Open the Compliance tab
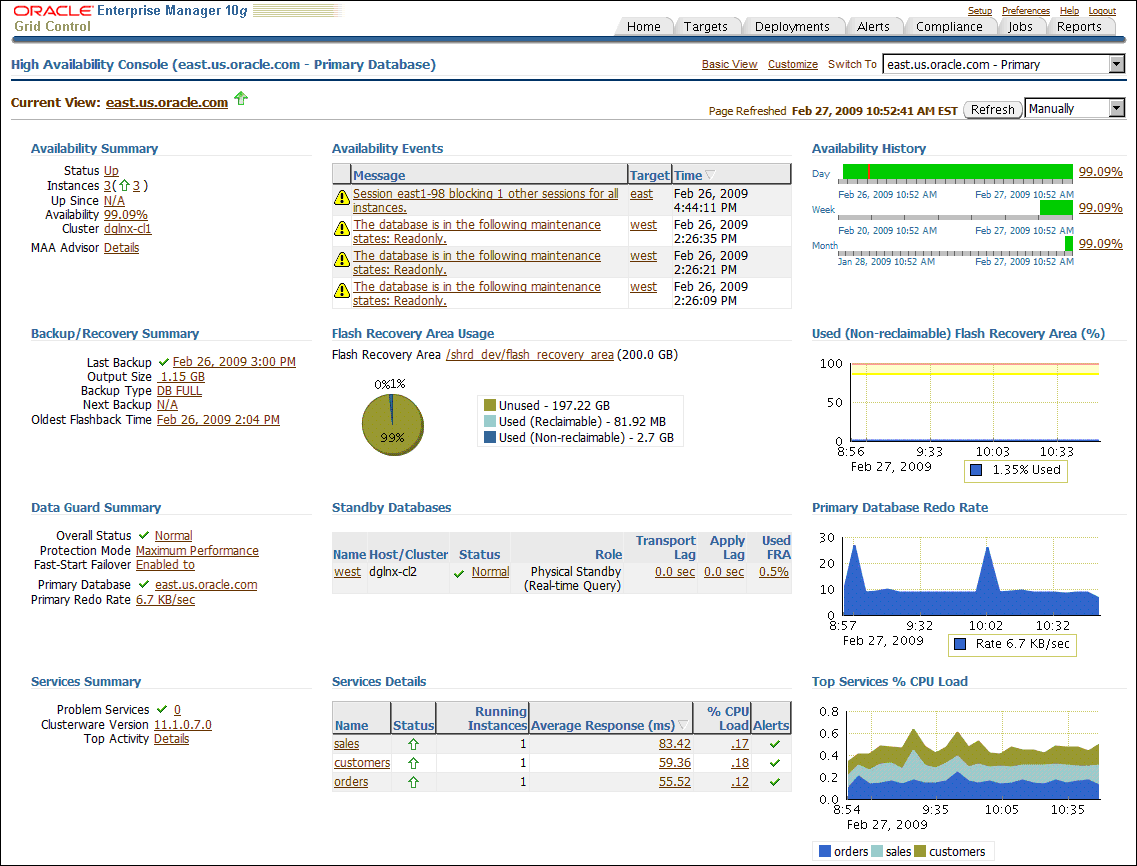 pyautogui.click(x=948, y=27)
